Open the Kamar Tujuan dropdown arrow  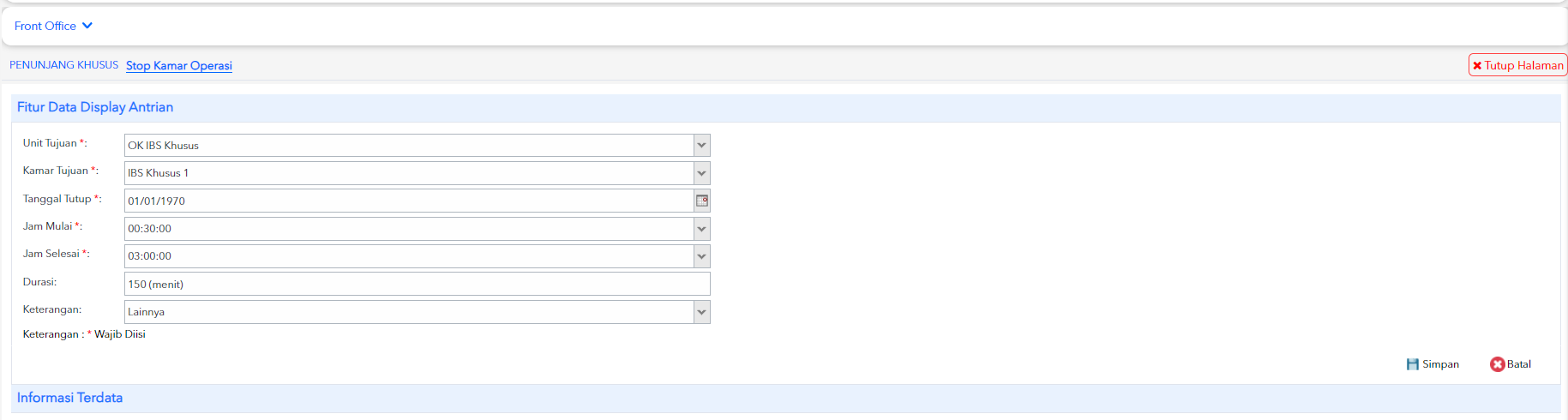pyautogui.click(x=702, y=173)
